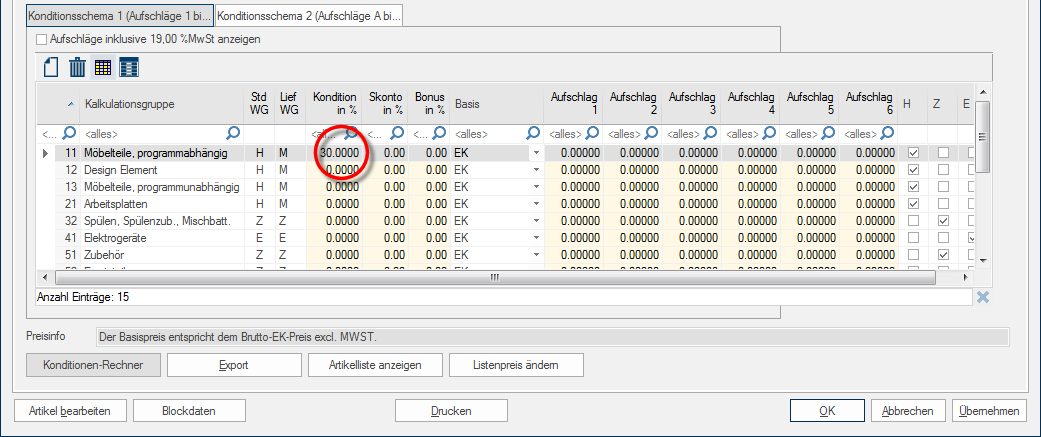1041x437 pixels.
Task: Open the Konditionen-Rechner
Action: click(92, 365)
